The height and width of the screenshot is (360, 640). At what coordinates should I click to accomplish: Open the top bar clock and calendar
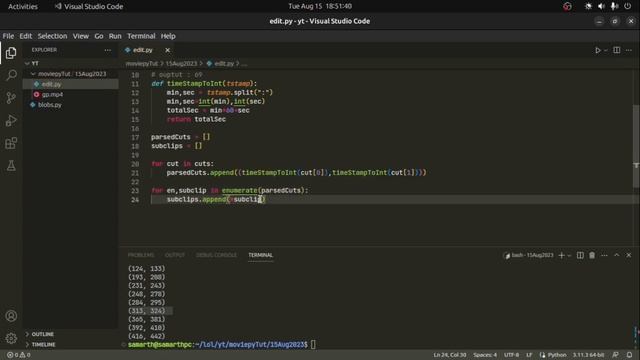point(320,6)
